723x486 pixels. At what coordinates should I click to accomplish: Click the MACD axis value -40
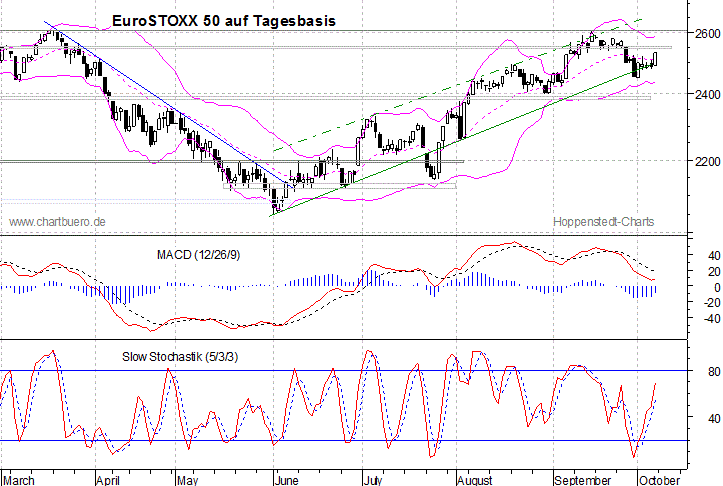click(x=711, y=318)
